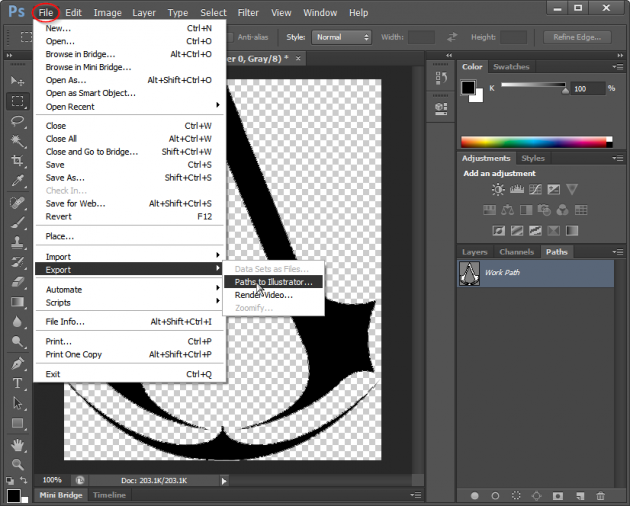Switch to the Channels tab

tap(517, 252)
